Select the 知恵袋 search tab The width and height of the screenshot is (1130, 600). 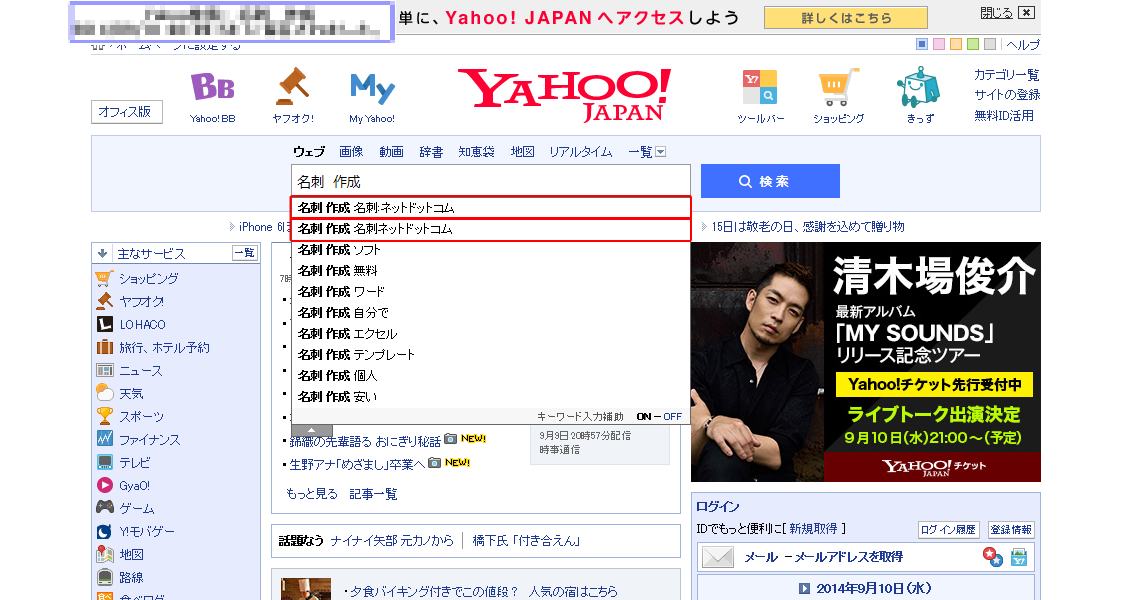(476, 152)
